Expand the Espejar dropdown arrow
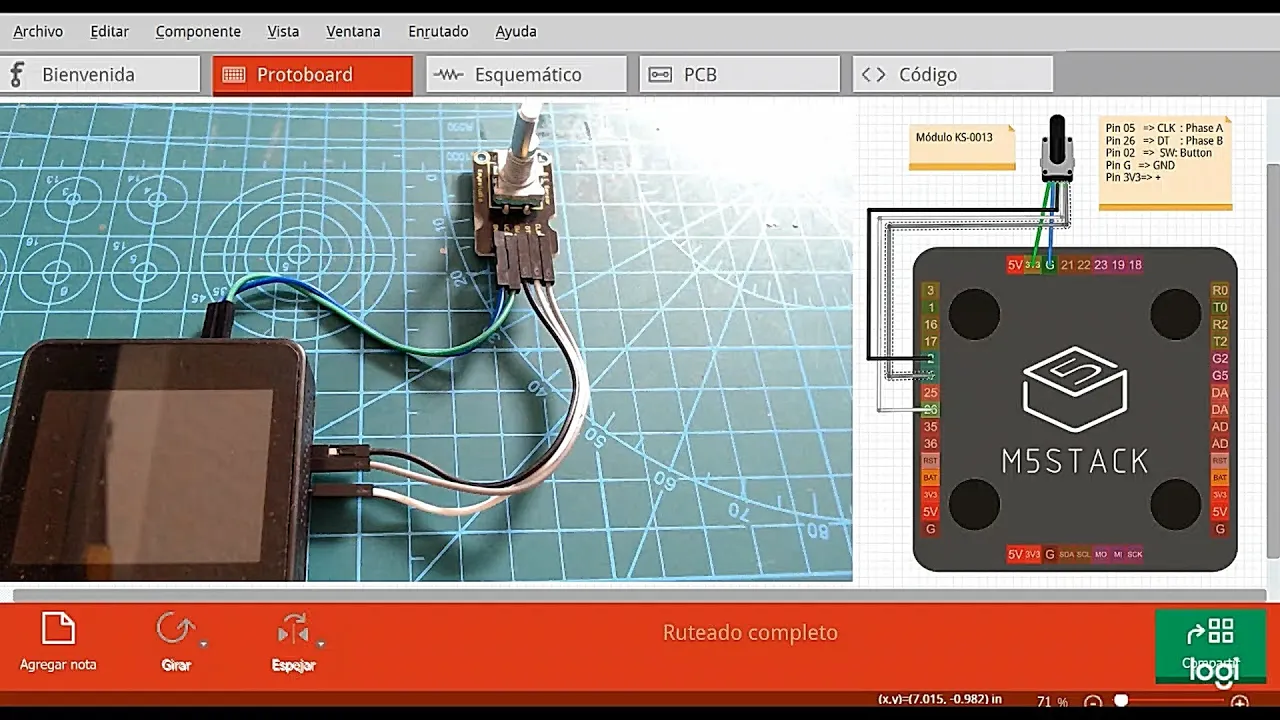The image size is (1280, 720). 320,644
